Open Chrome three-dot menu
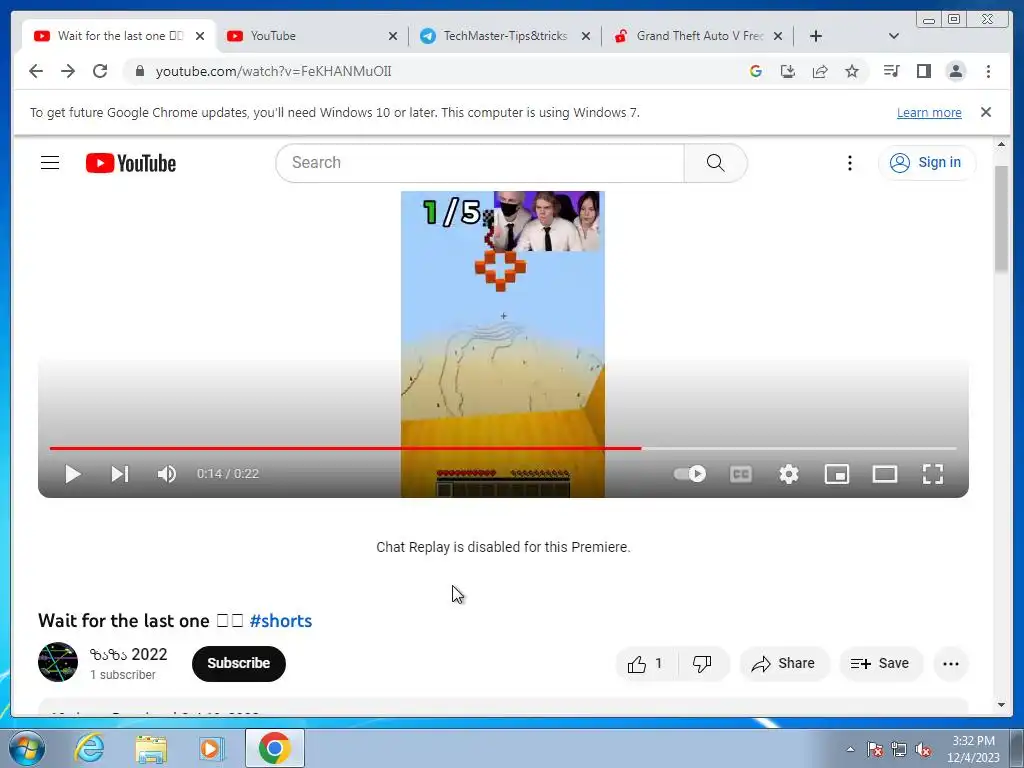Viewport: 1024px width, 768px height. point(988,71)
